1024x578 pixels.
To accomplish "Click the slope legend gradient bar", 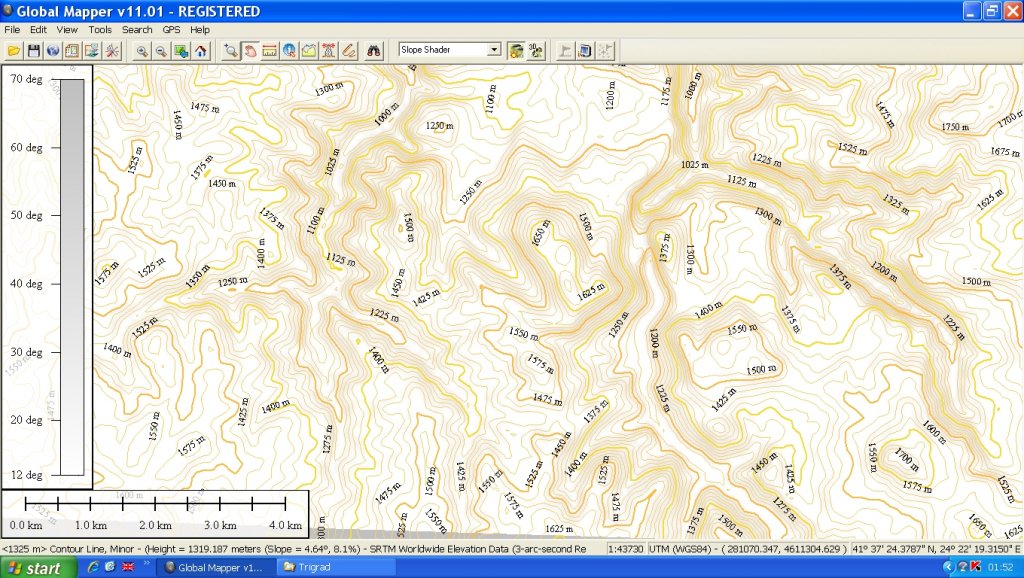I will [x=71, y=276].
